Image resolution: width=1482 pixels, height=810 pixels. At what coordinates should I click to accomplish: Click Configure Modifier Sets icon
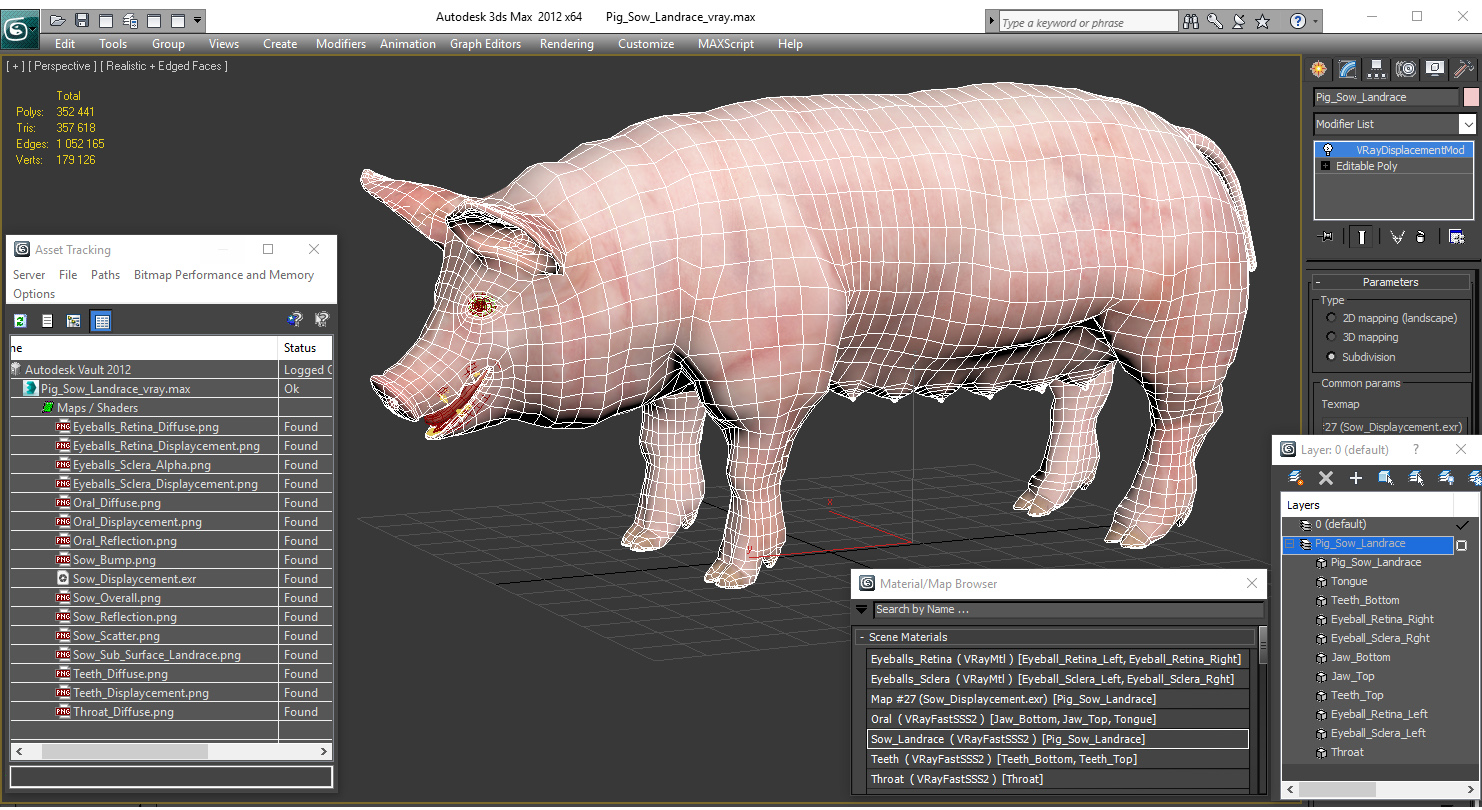pyautogui.click(x=1456, y=237)
